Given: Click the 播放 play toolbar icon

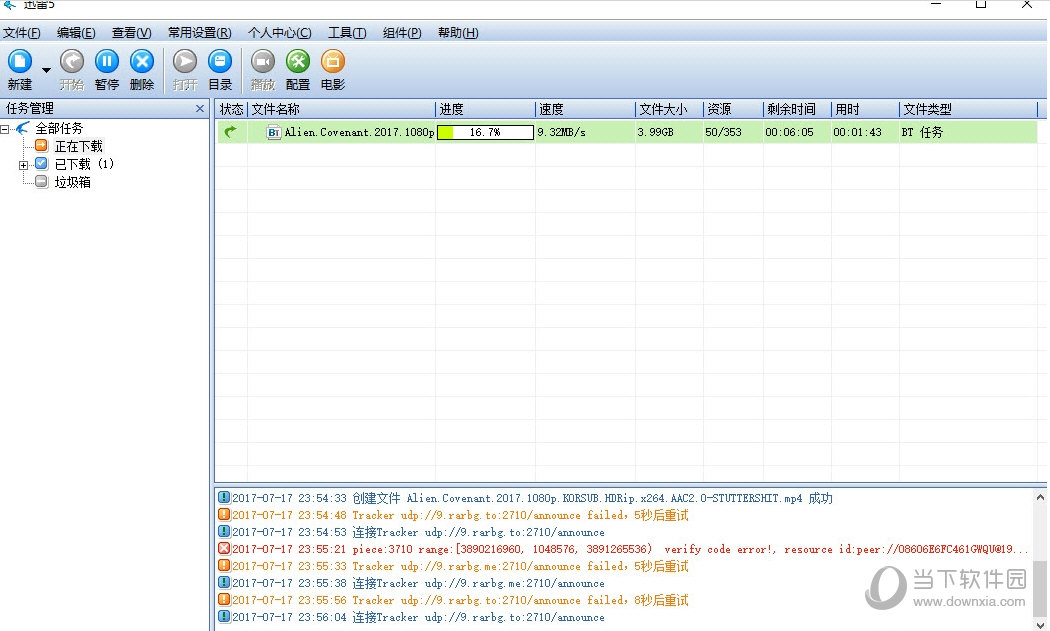Looking at the screenshot, I should point(262,62).
